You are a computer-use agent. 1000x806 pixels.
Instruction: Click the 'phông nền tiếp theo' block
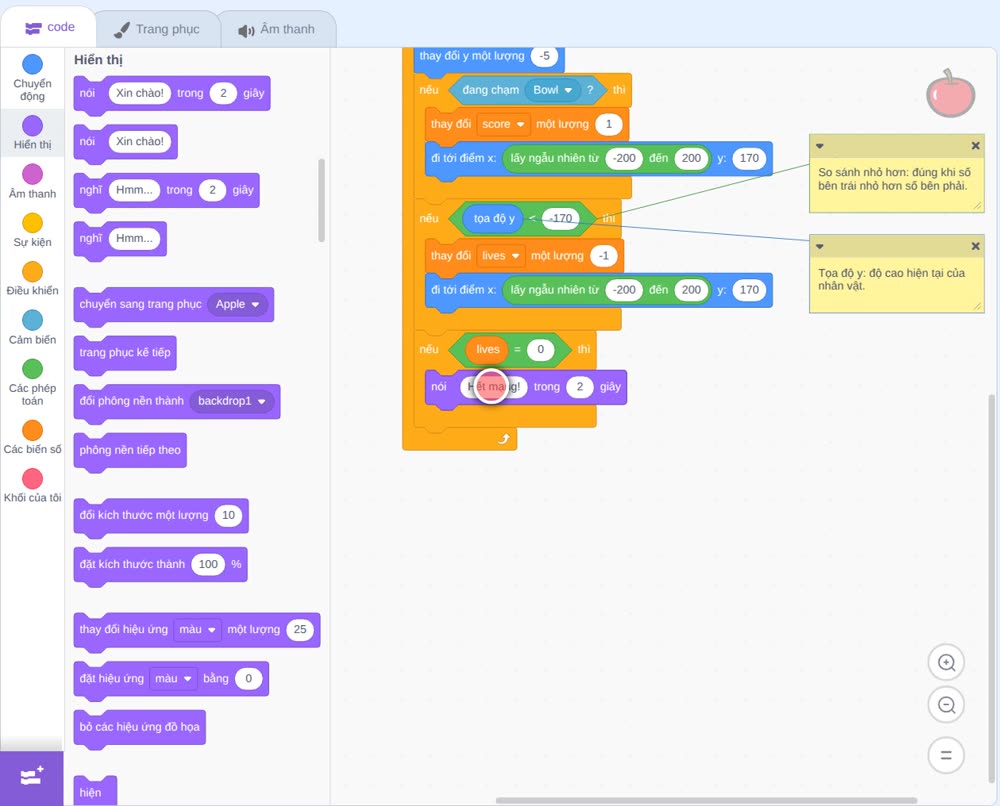[x=130, y=450]
